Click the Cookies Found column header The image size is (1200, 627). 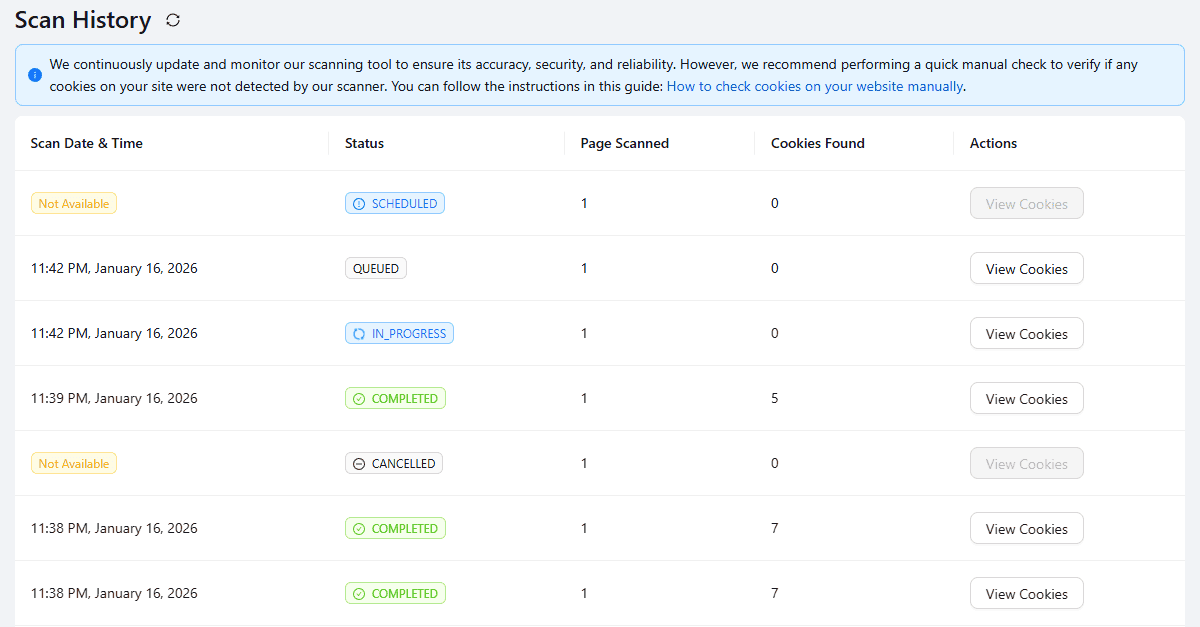tap(817, 143)
